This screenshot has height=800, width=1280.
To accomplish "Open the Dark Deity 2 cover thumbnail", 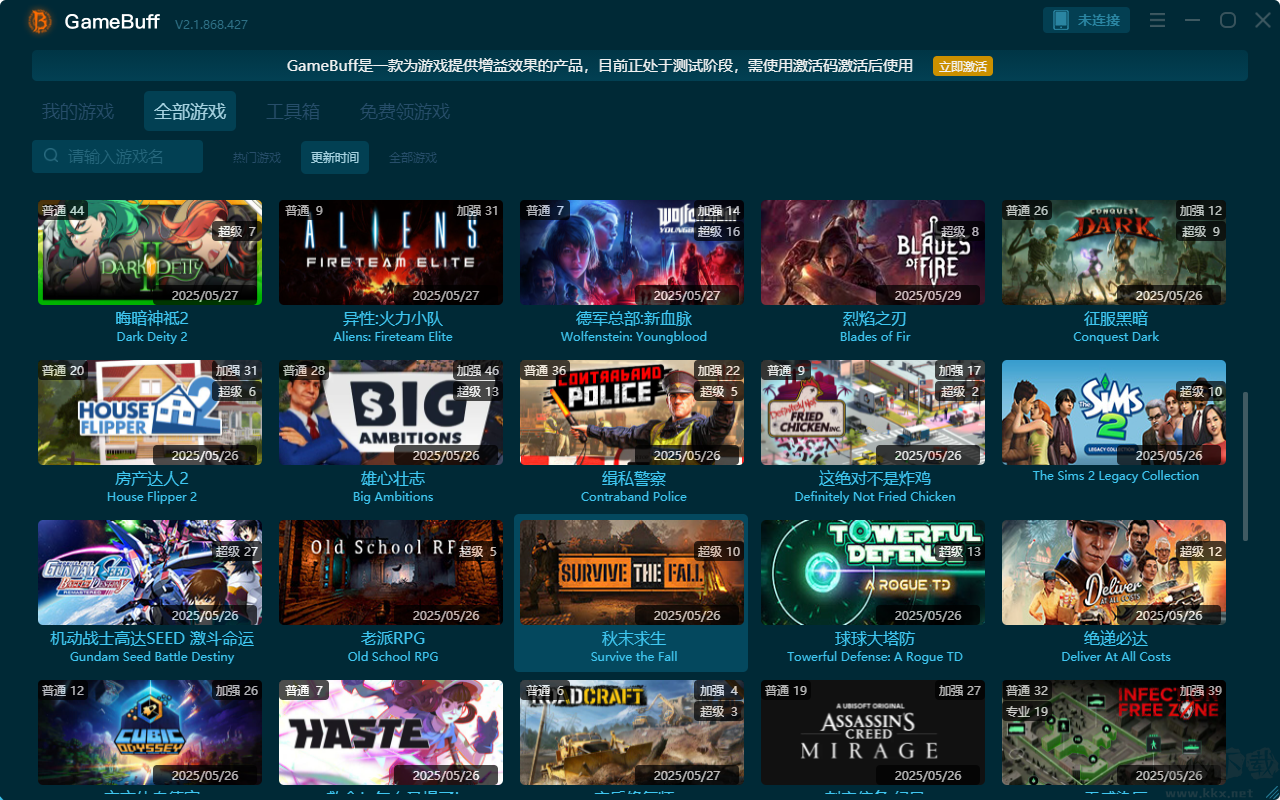I will coord(150,252).
